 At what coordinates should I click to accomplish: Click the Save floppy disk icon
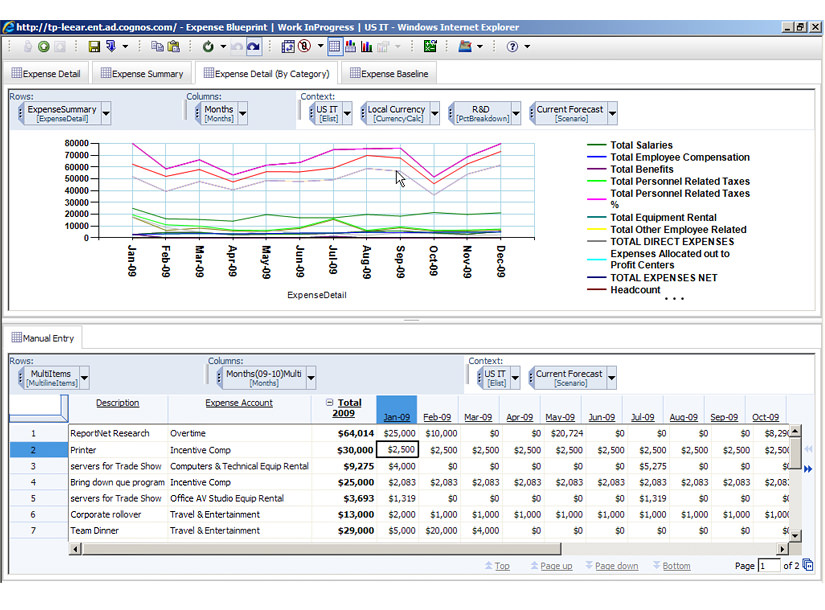pos(94,47)
